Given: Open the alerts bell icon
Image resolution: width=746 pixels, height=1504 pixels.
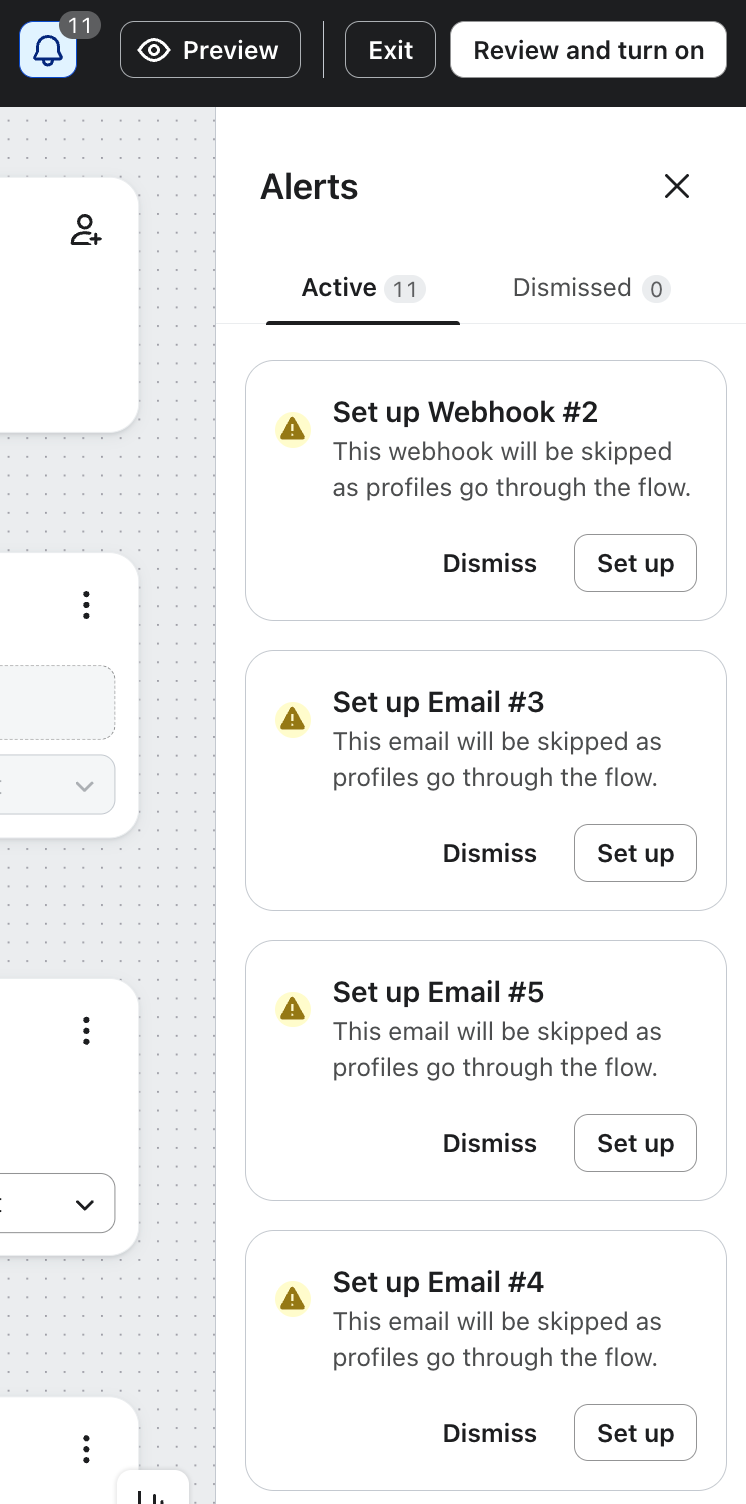Looking at the screenshot, I should pos(48,50).
